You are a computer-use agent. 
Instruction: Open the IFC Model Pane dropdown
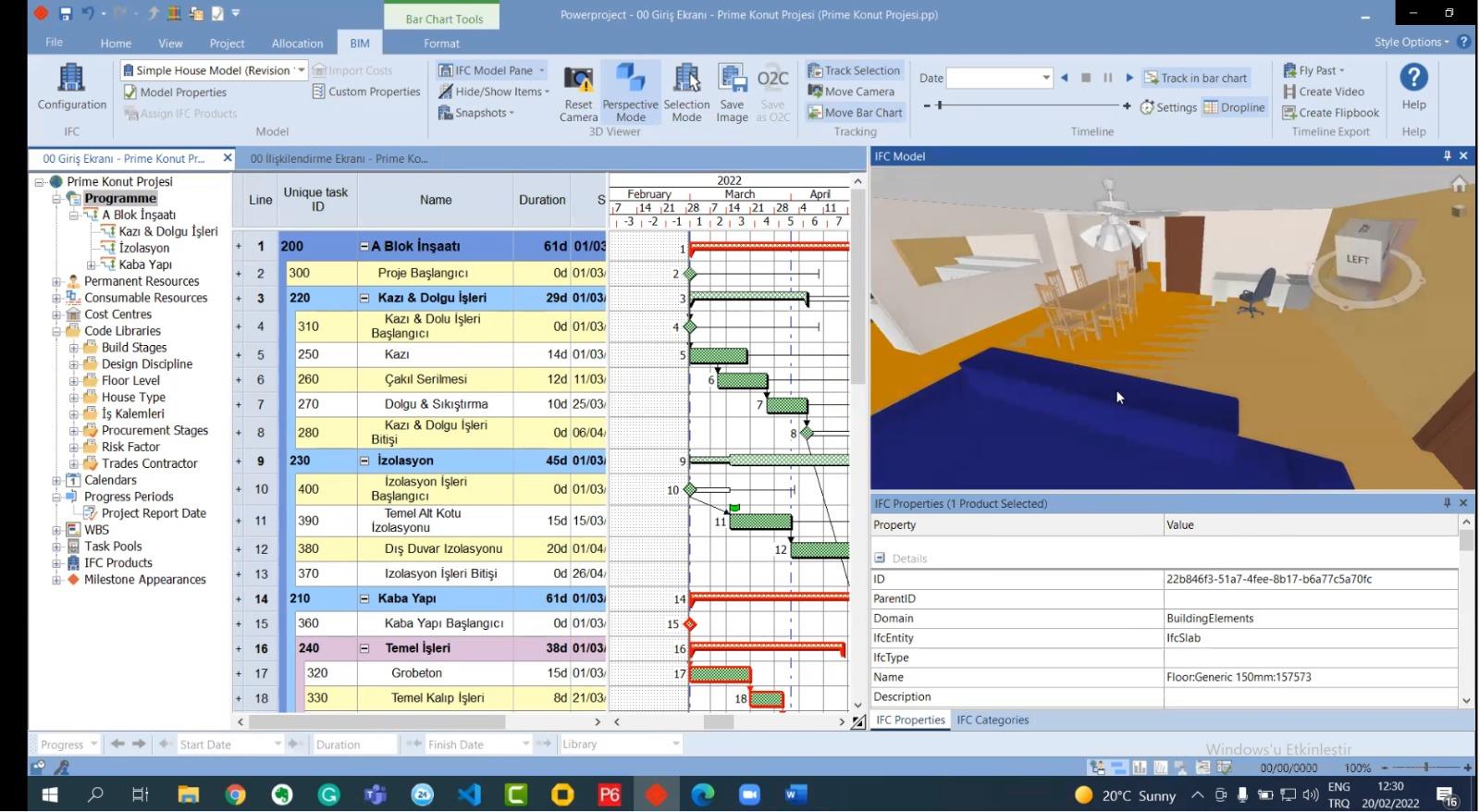point(541,70)
